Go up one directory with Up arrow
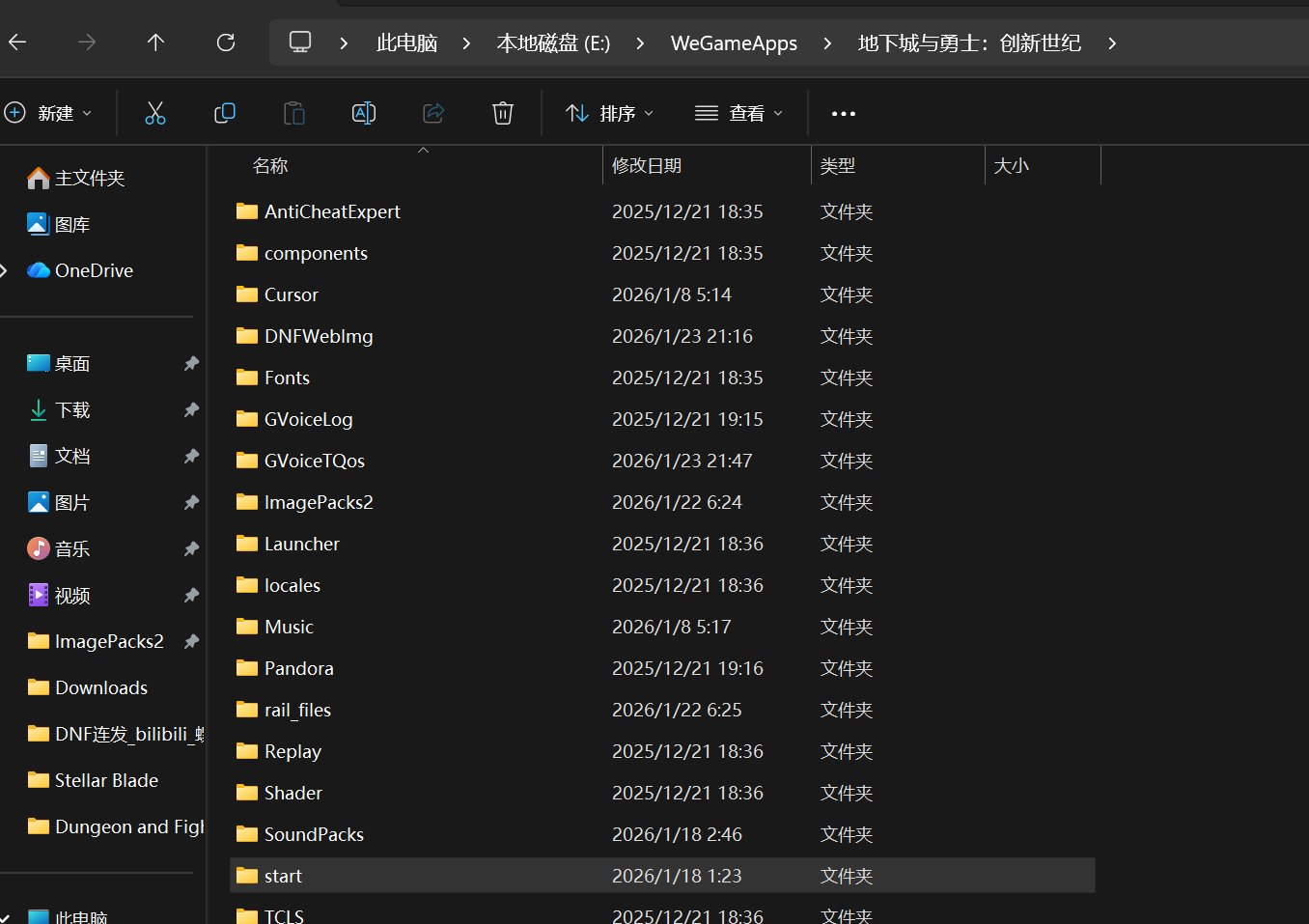Screen dimensions: 1309x924 (155, 42)
